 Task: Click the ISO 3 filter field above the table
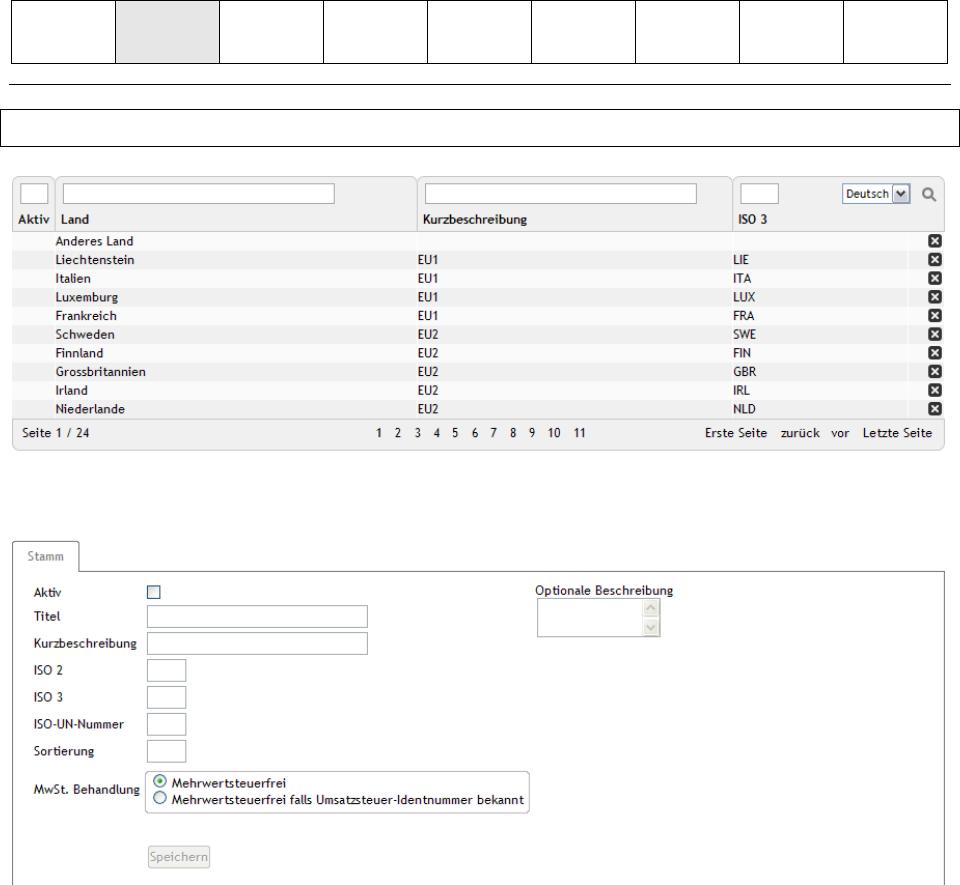click(x=759, y=193)
